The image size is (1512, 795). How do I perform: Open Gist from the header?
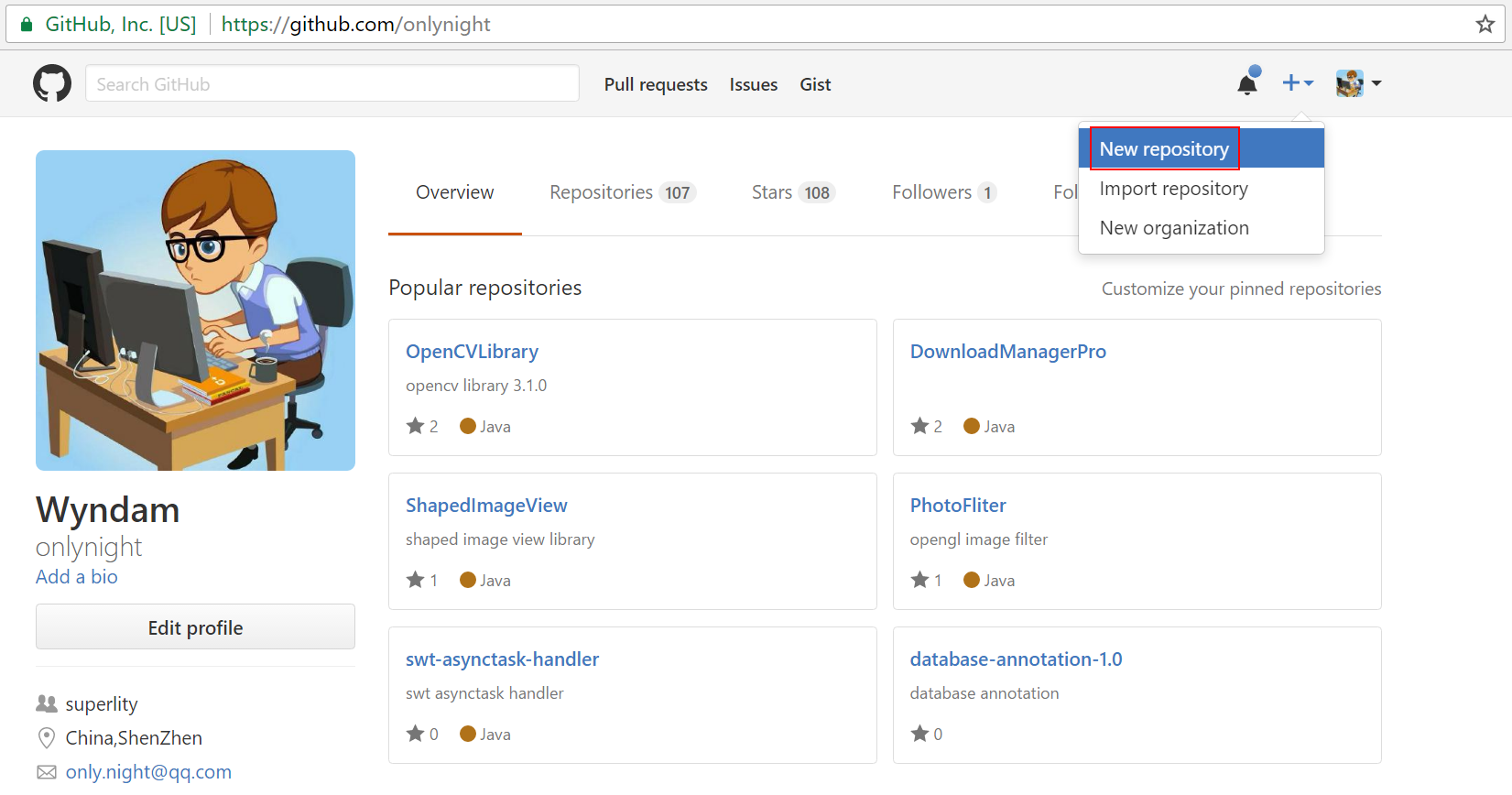815,84
